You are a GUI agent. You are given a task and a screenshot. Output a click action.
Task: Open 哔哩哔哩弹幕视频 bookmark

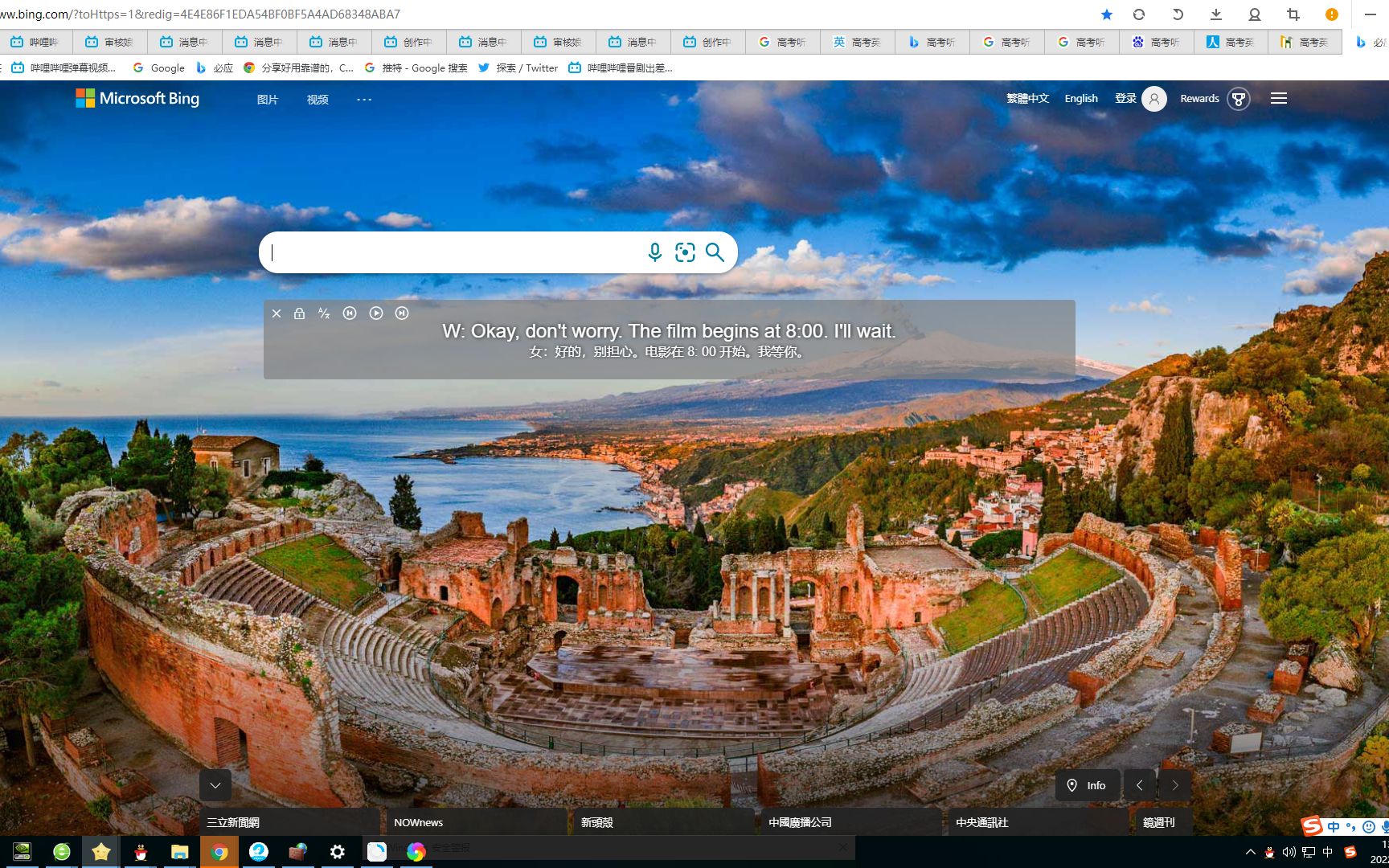64,68
